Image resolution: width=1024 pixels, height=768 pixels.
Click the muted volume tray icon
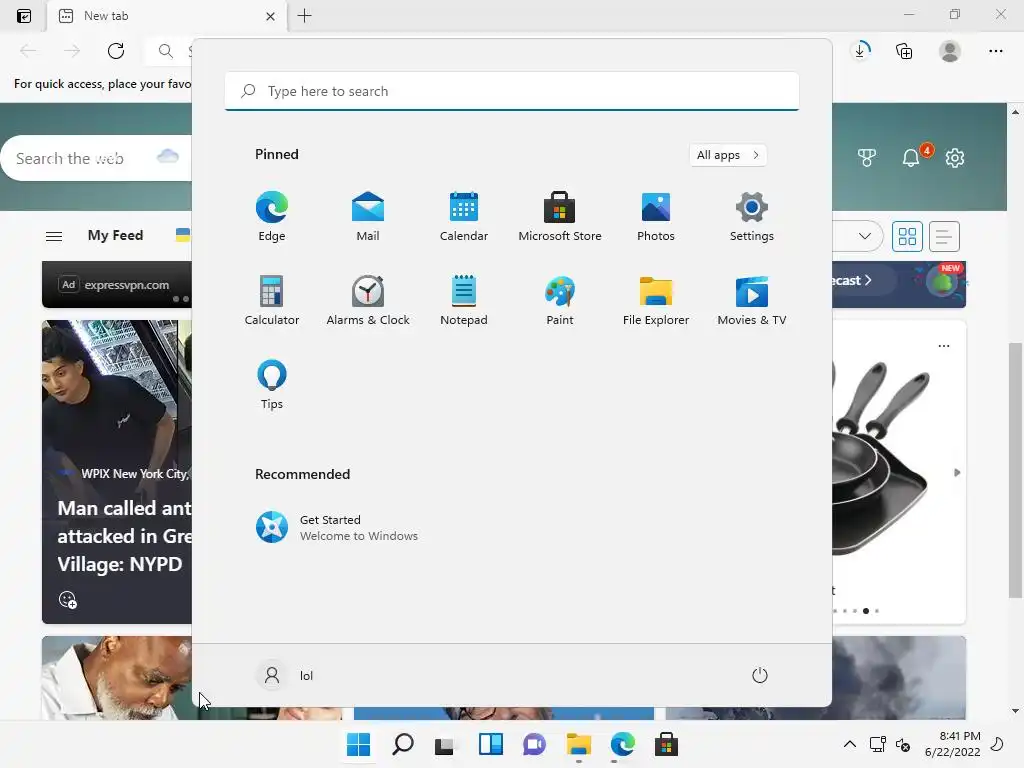point(903,744)
